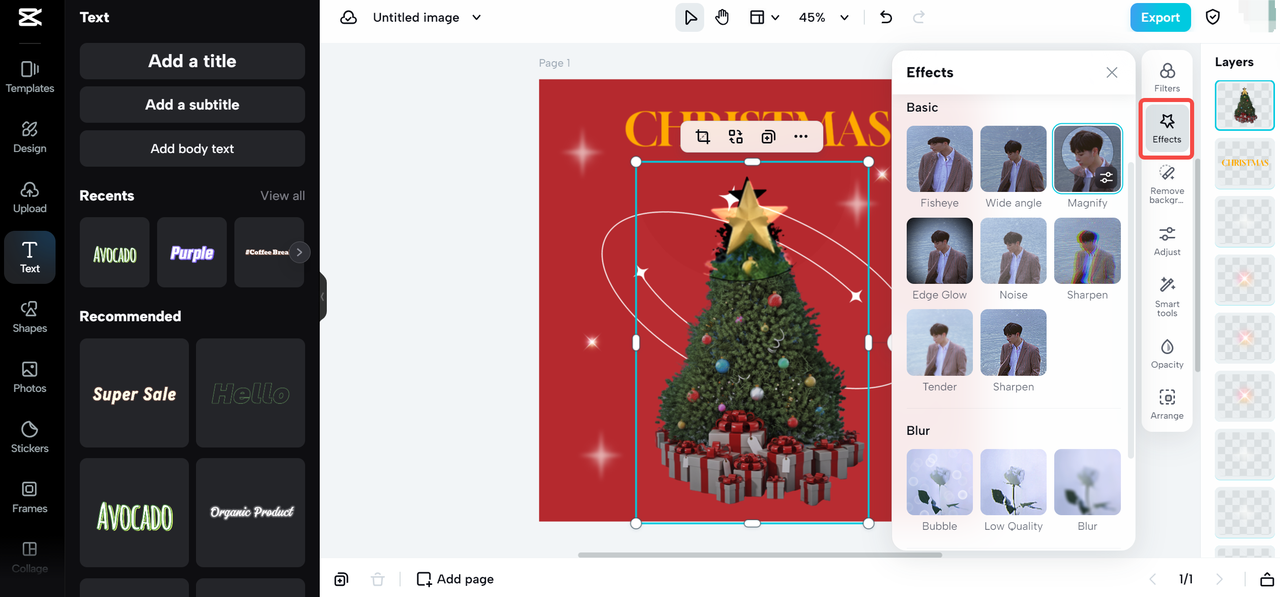Image resolution: width=1280 pixels, height=597 pixels.
Task: Click the CapCut logo icon
Action: tap(30, 17)
